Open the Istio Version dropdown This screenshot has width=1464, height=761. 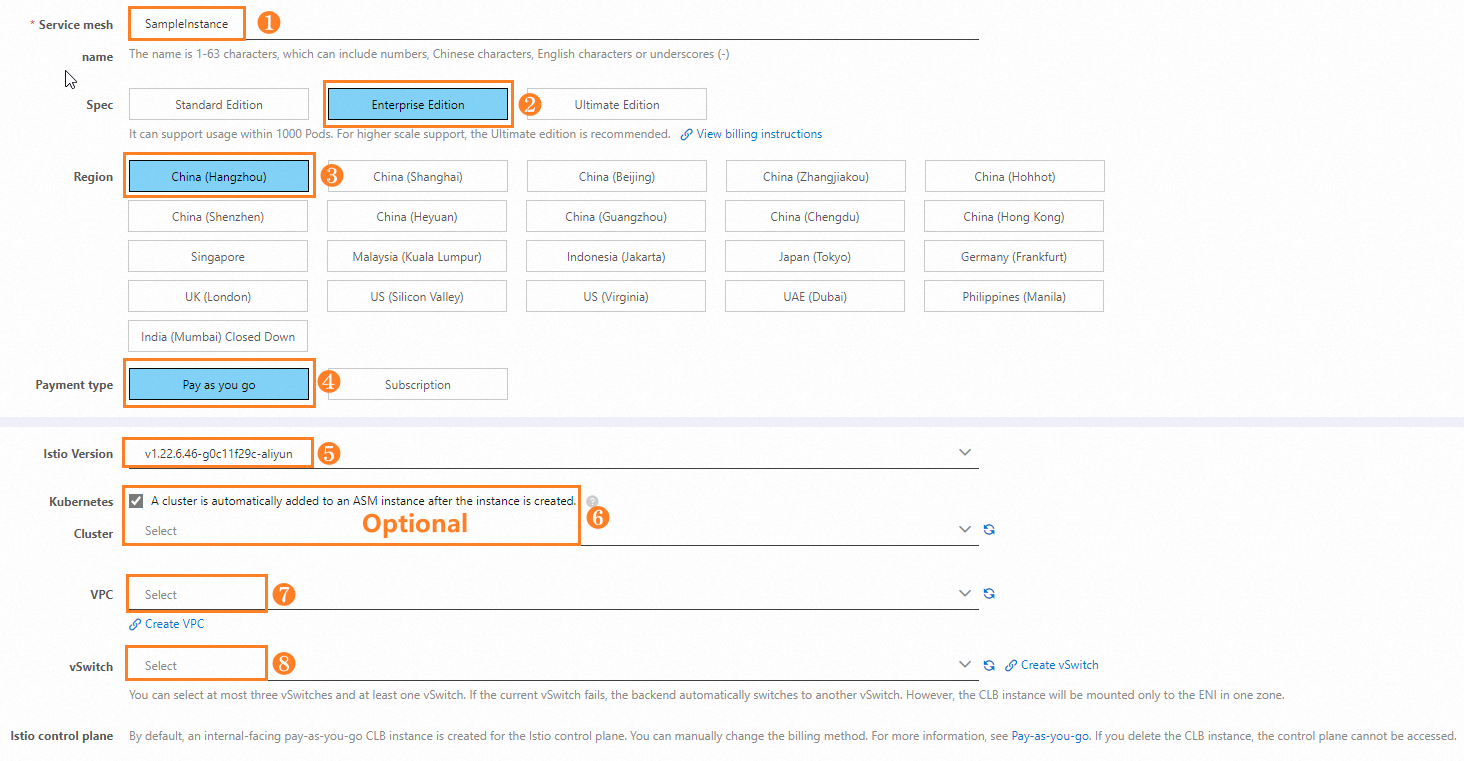coord(553,454)
